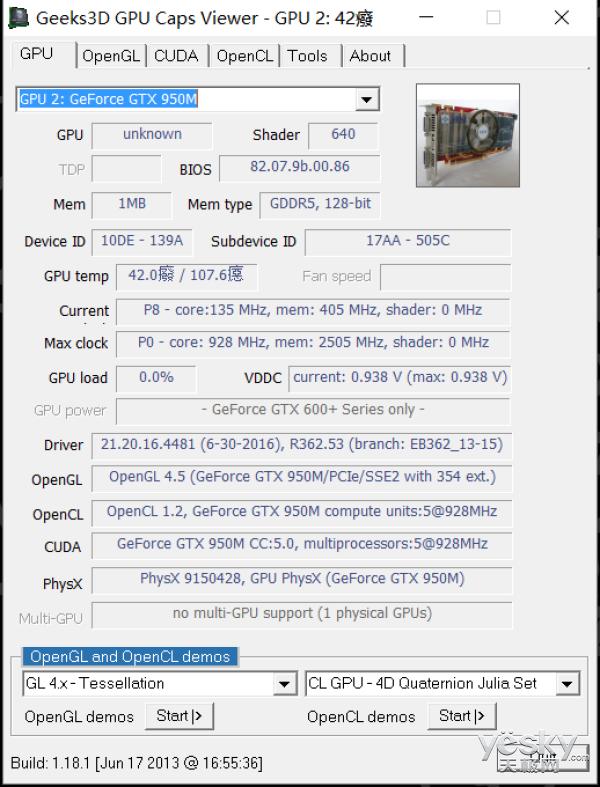The height and width of the screenshot is (787, 600).
Task: Click the Device ID field 10DE - 139A
Action: coord(142,242)
